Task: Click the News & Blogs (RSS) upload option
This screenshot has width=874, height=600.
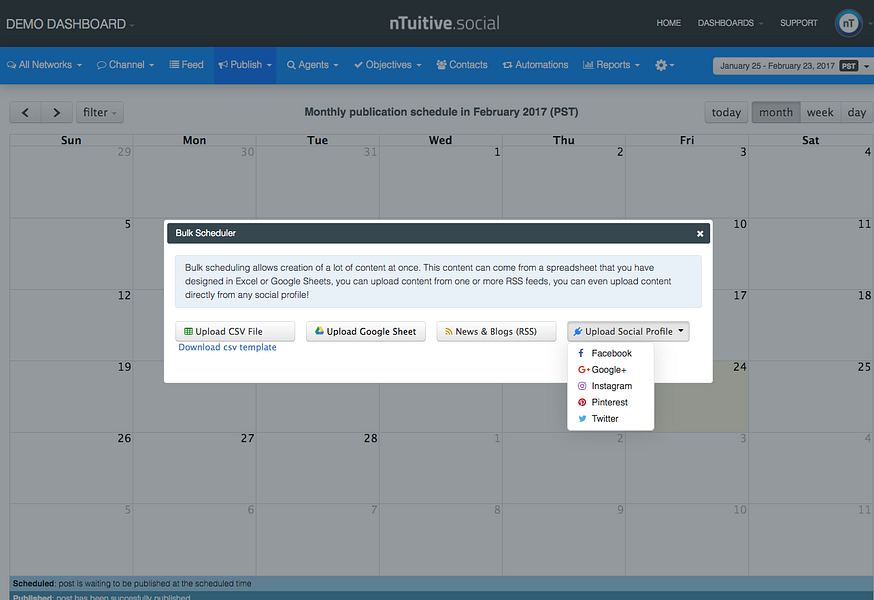Action: coord(496,331)
